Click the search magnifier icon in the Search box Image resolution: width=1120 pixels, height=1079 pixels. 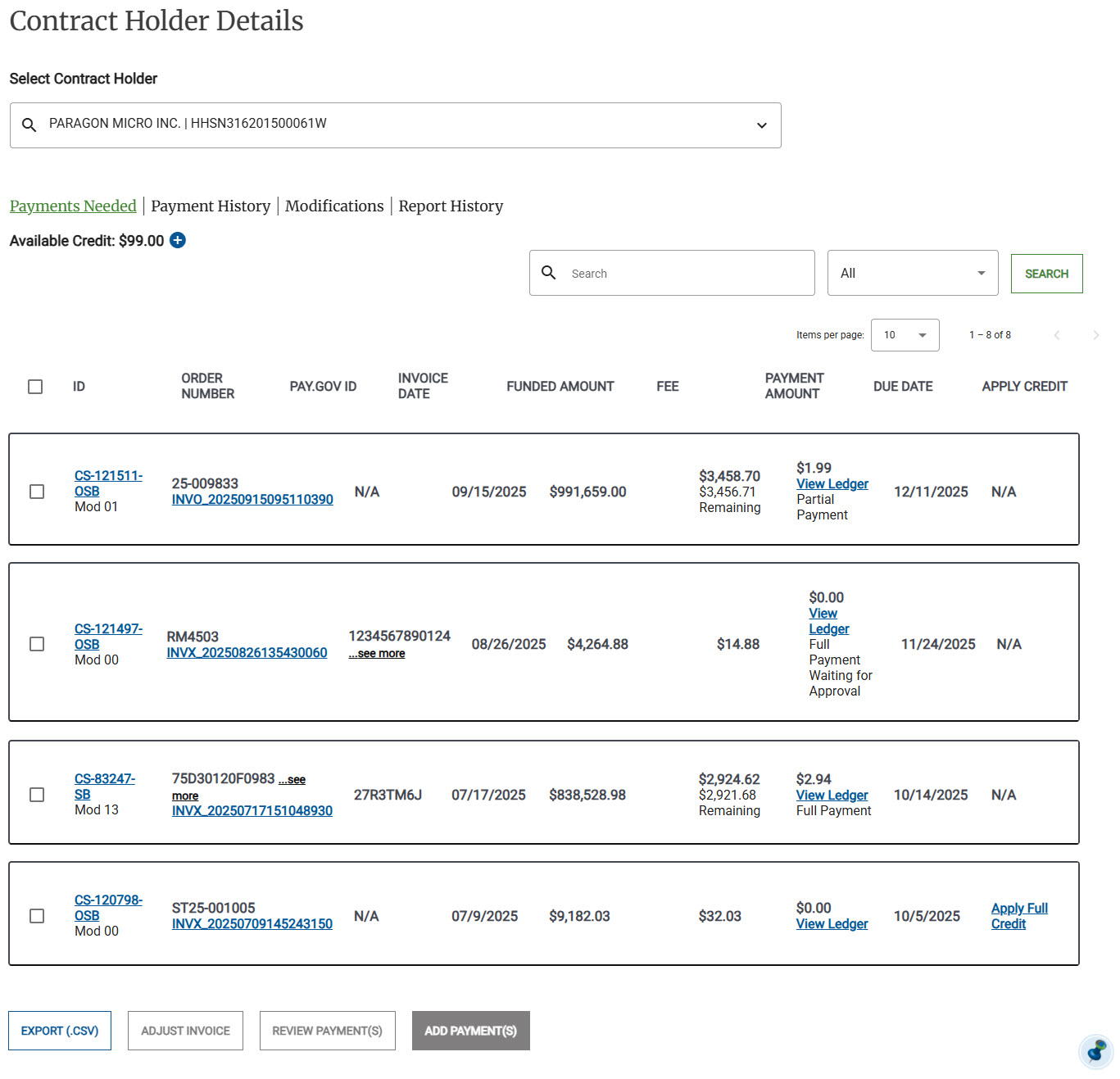pyautogui.click(x=549, y=273)
